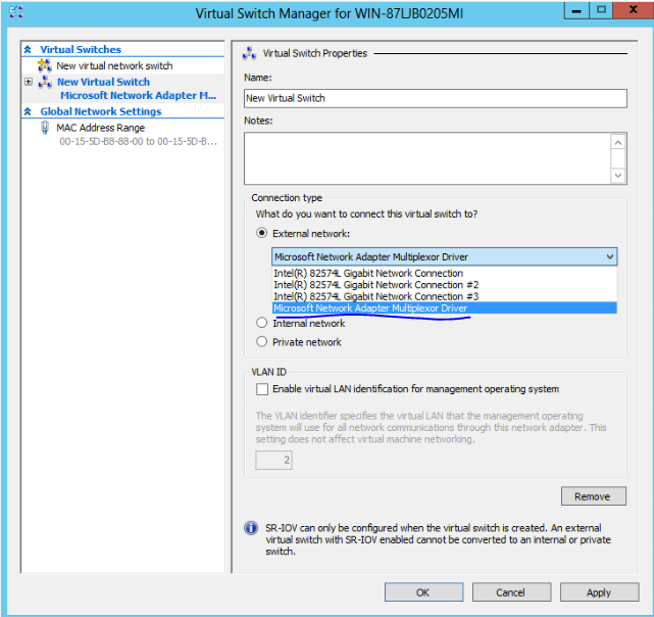654x617 pixels.
Task: Select Microsoft Network Adapter M... subitem
Action: pyautogui.click(x=138, y=96)
